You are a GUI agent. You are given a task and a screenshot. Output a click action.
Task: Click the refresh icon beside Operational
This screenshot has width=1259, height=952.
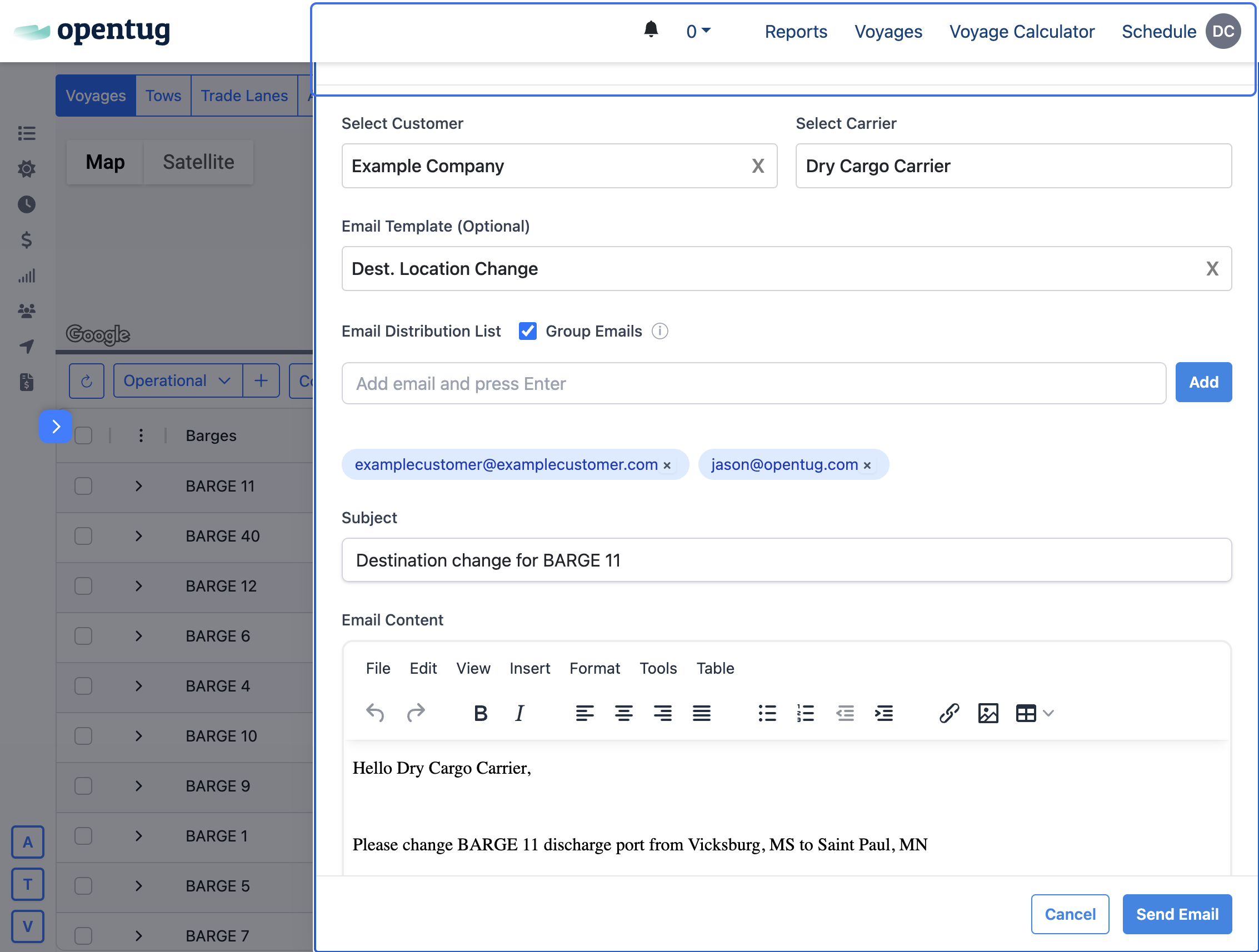click(87, 381)
